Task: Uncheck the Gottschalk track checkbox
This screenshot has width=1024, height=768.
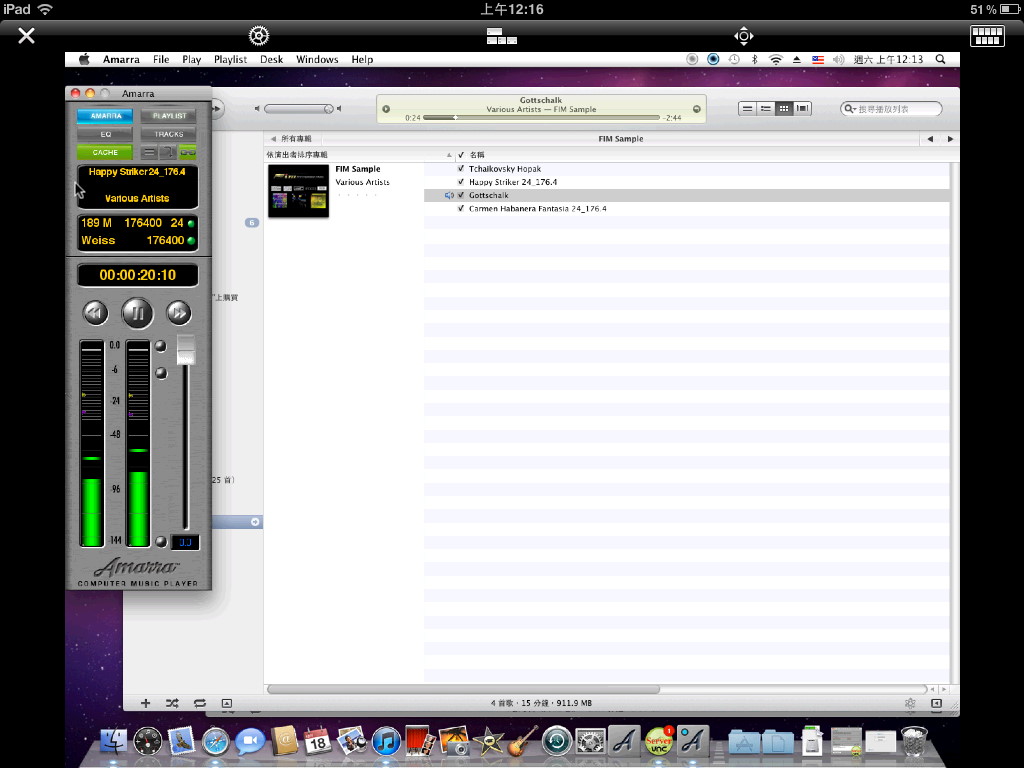Action: (461, 195)
